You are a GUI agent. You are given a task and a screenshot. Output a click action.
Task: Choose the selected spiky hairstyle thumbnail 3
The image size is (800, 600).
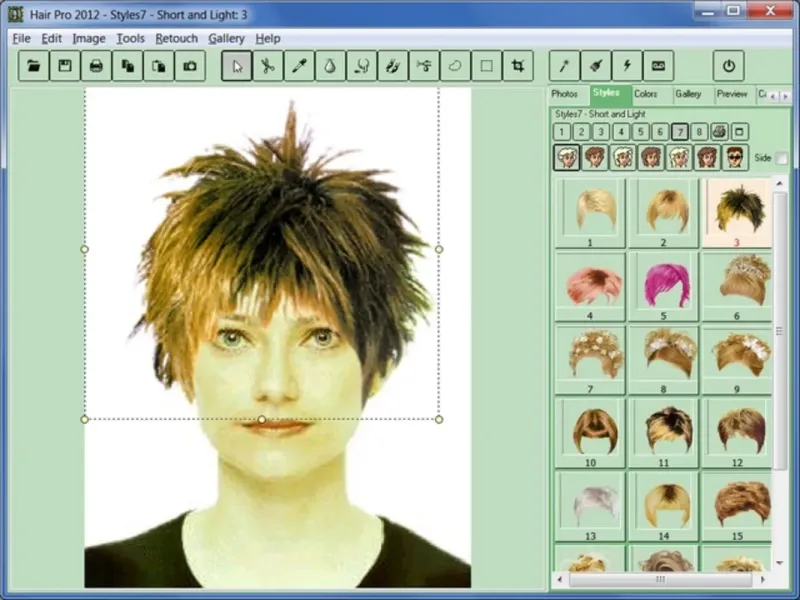point(737,213)
